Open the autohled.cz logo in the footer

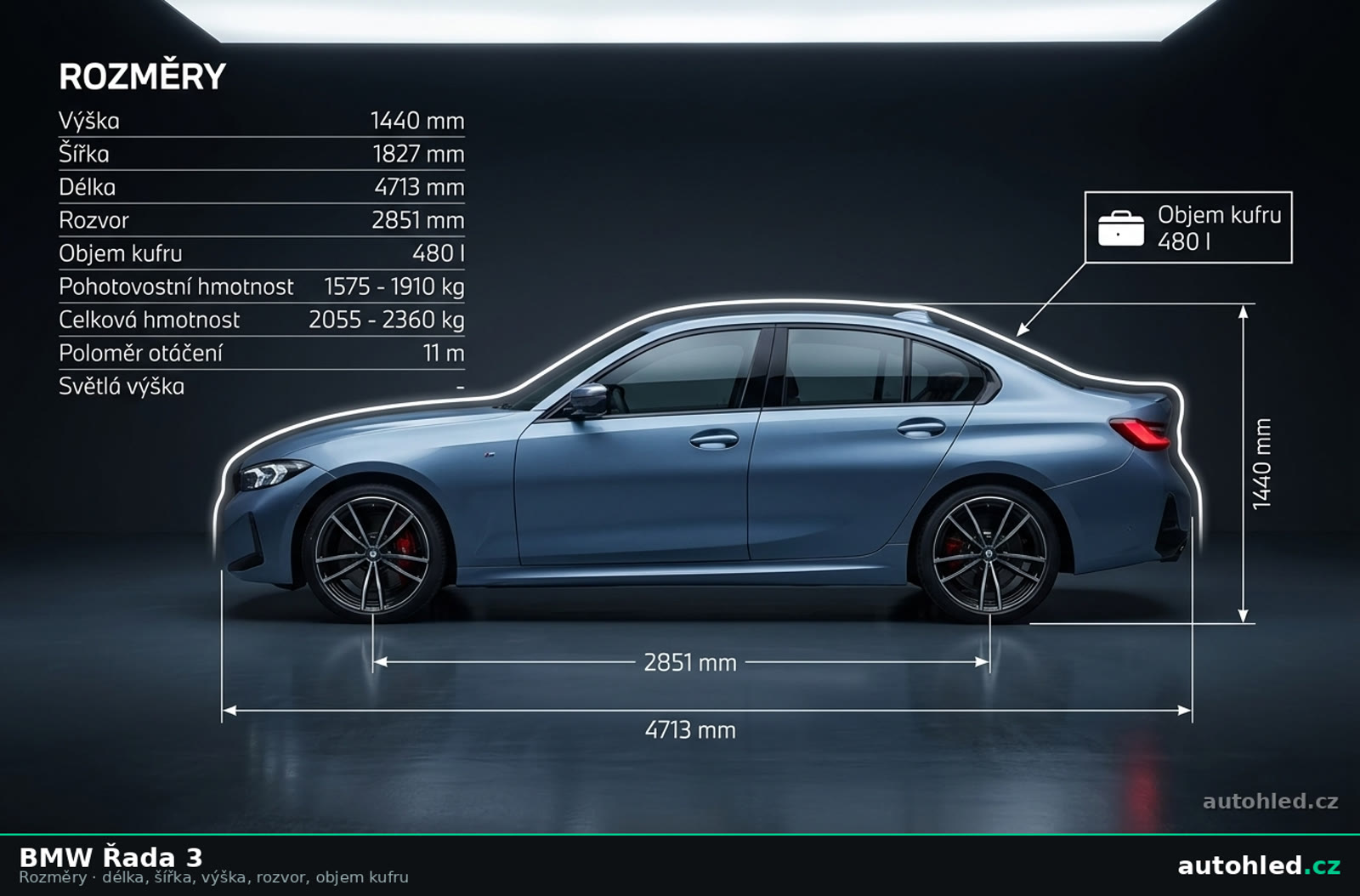pos(1259,866)
